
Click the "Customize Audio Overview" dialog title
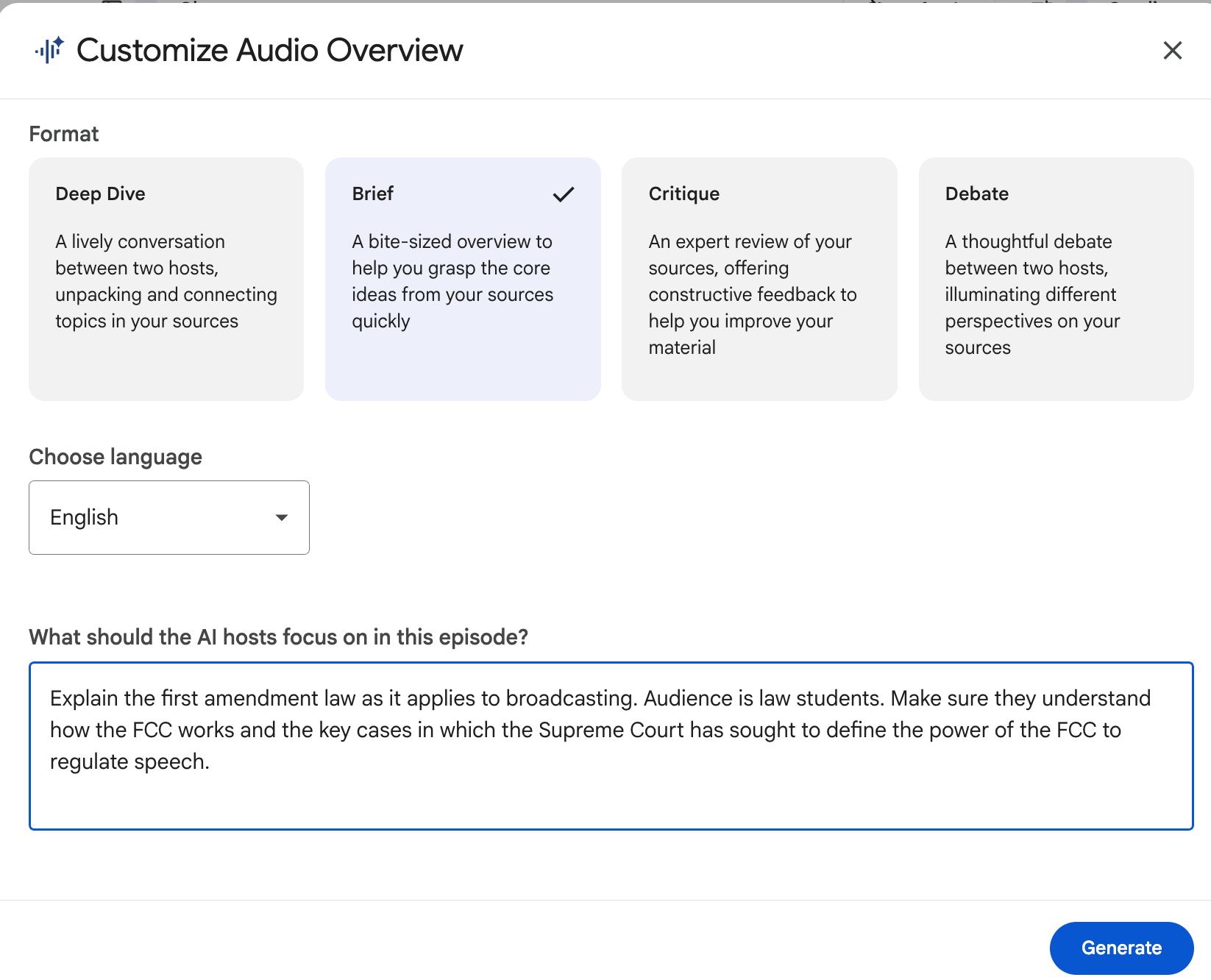coord(269,50)
